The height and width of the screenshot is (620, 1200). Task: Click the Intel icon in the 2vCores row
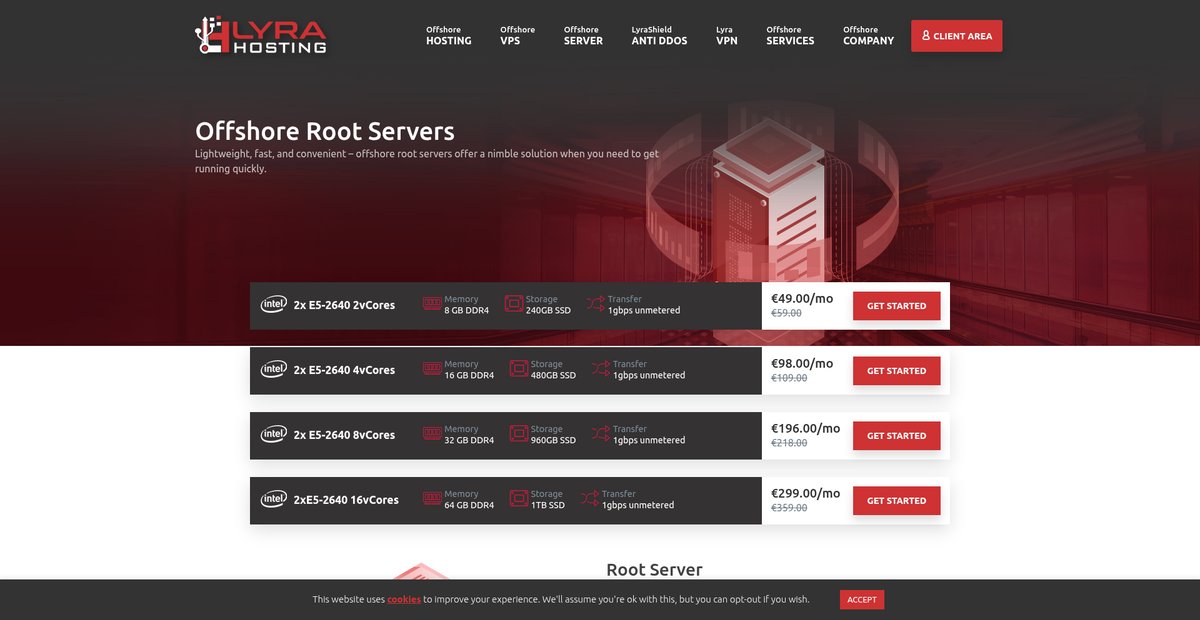[274, 304]
